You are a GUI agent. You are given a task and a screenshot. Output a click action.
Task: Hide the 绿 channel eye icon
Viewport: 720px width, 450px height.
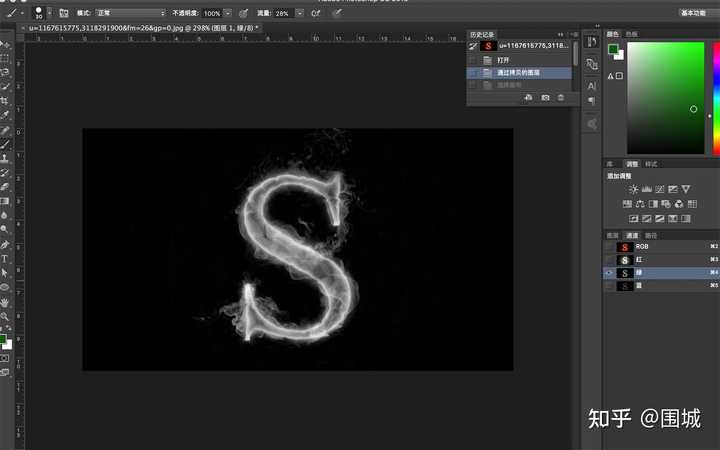pyautogui.click(x=609, y=273)
